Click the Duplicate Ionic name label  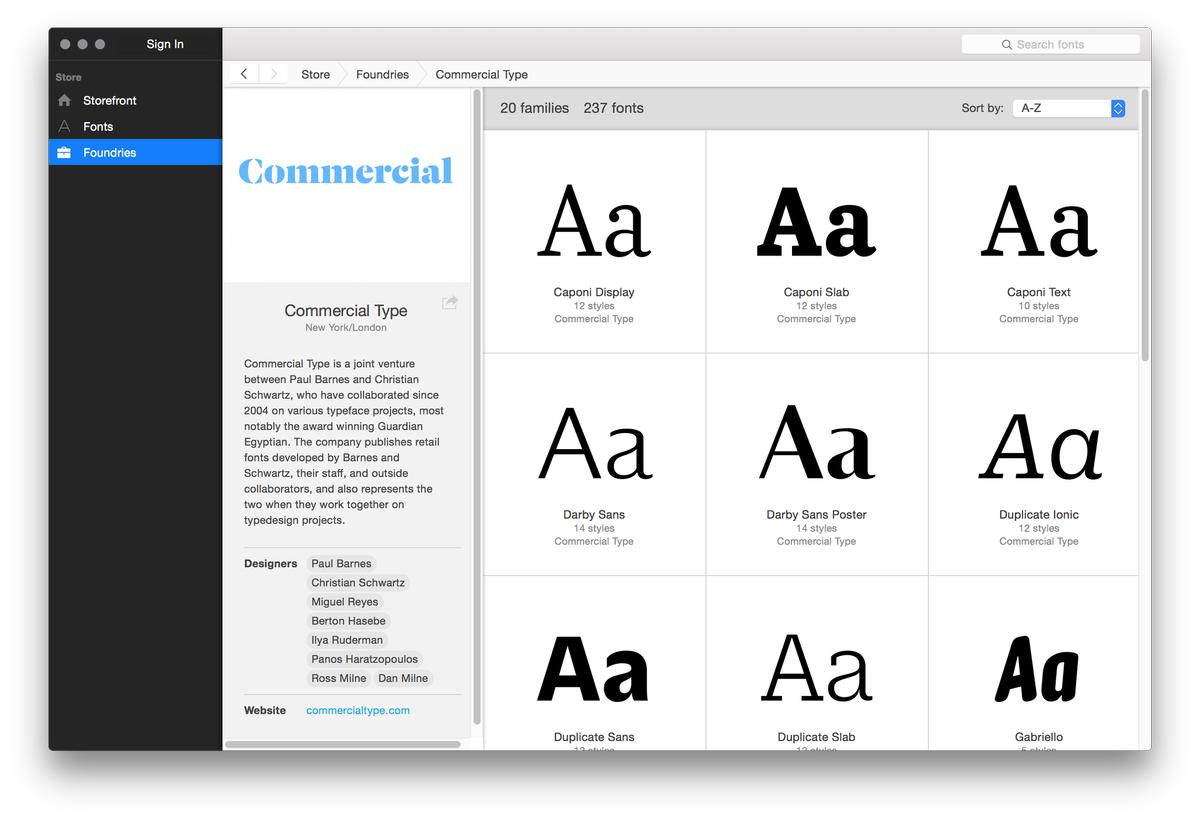point(1038,515)
